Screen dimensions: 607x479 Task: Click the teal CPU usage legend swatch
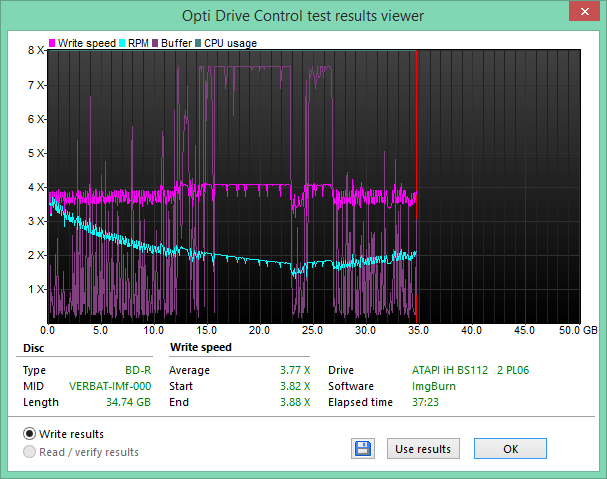(x=198, y=43)
